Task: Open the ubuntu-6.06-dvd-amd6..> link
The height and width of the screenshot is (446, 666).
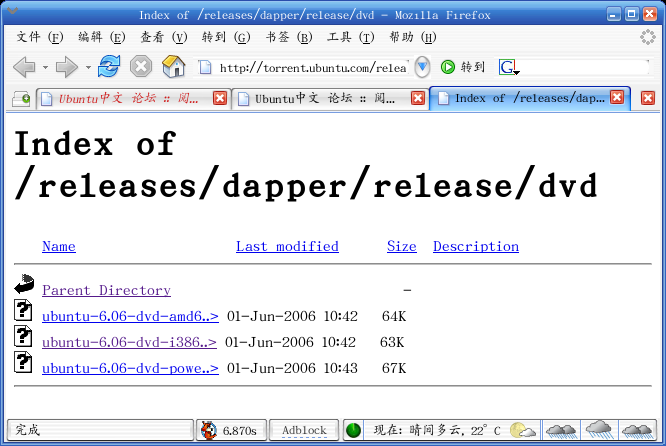Action: pos(130,316)
